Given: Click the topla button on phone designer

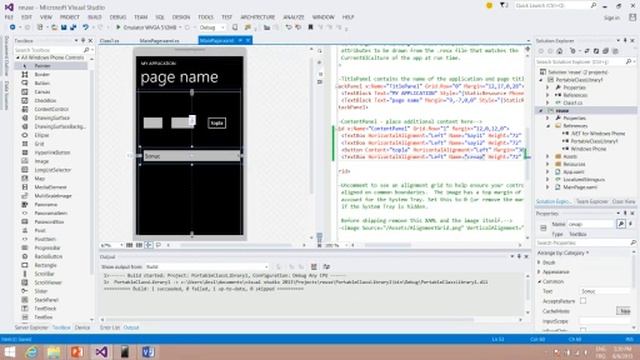Looking at the screenshot, I should [x=217, y=123].
